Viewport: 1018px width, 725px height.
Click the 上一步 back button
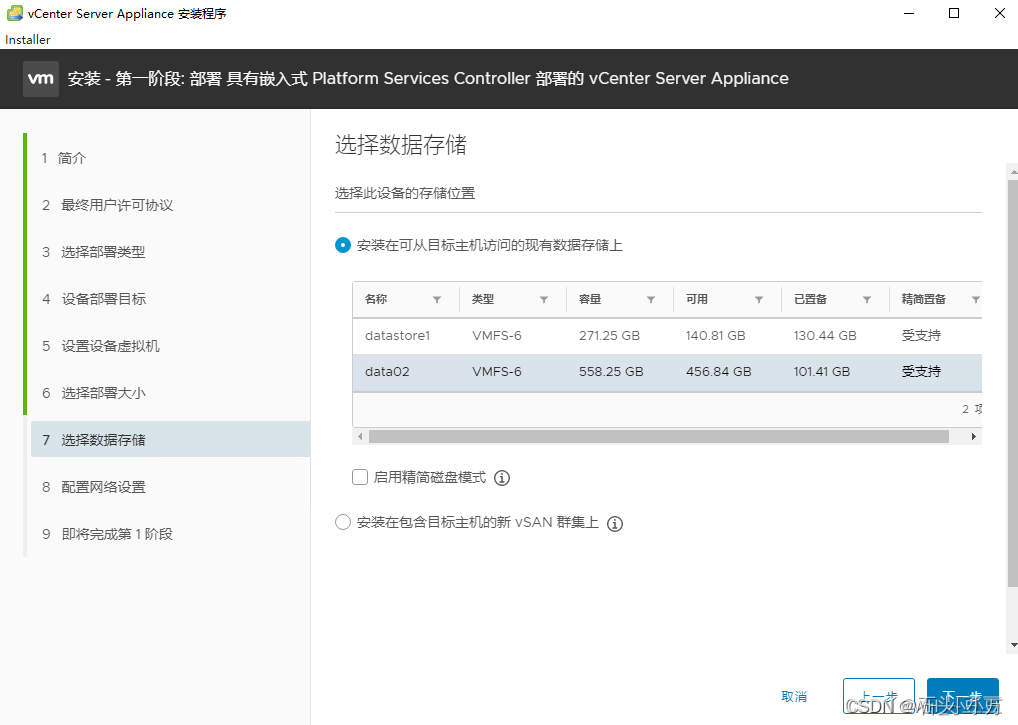click(878, 697)
